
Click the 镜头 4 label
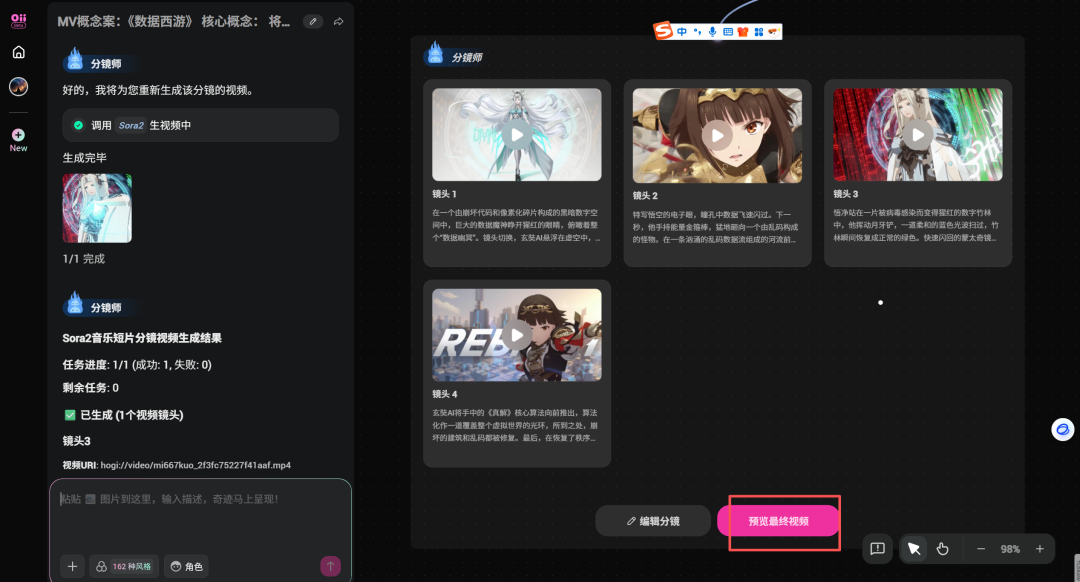(445, 394)
